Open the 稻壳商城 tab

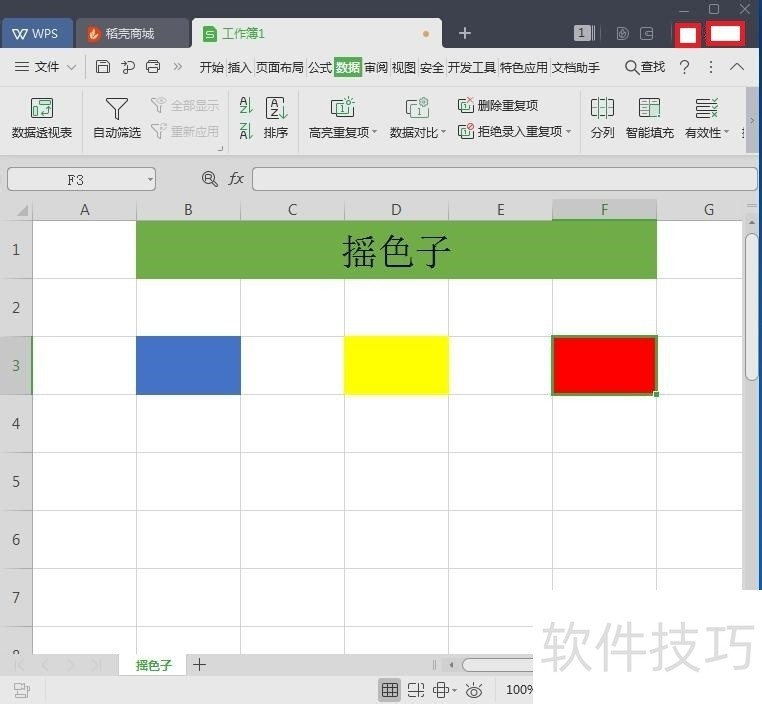coord(131,34)
